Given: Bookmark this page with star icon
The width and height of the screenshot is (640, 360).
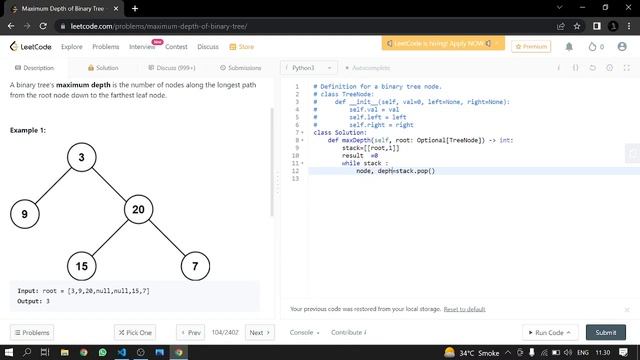Looking at the screenshot, I should click(x=577, y=26).
